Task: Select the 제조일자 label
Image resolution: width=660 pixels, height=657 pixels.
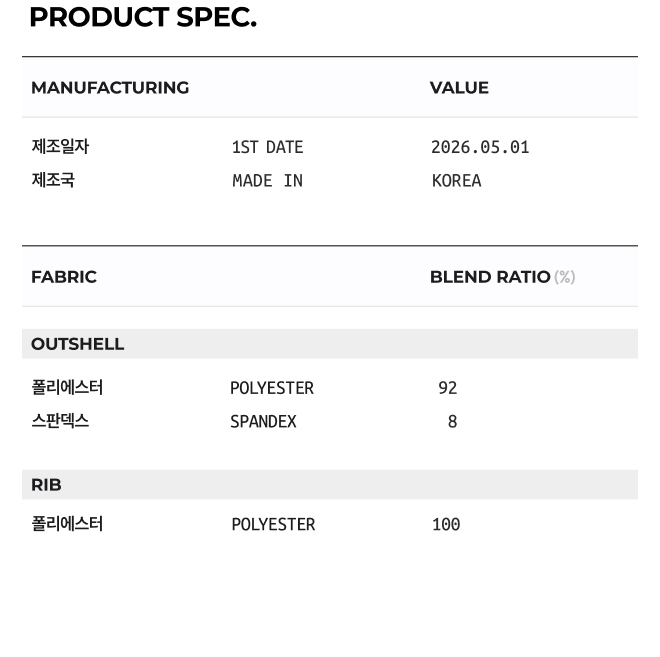Action: 60,146
